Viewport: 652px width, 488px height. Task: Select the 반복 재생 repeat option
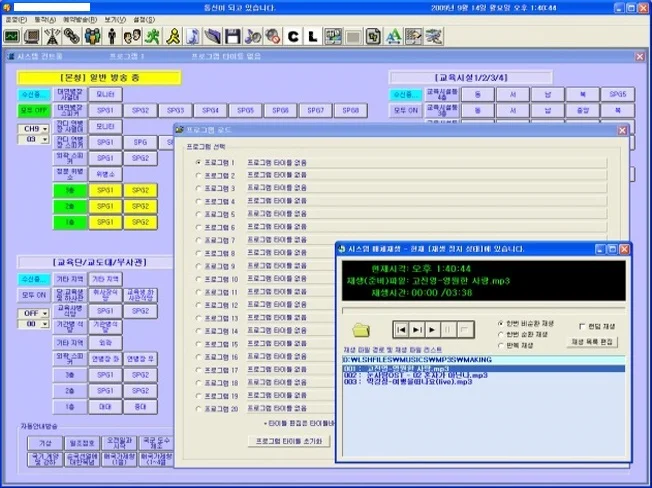(x=500, y=345)
